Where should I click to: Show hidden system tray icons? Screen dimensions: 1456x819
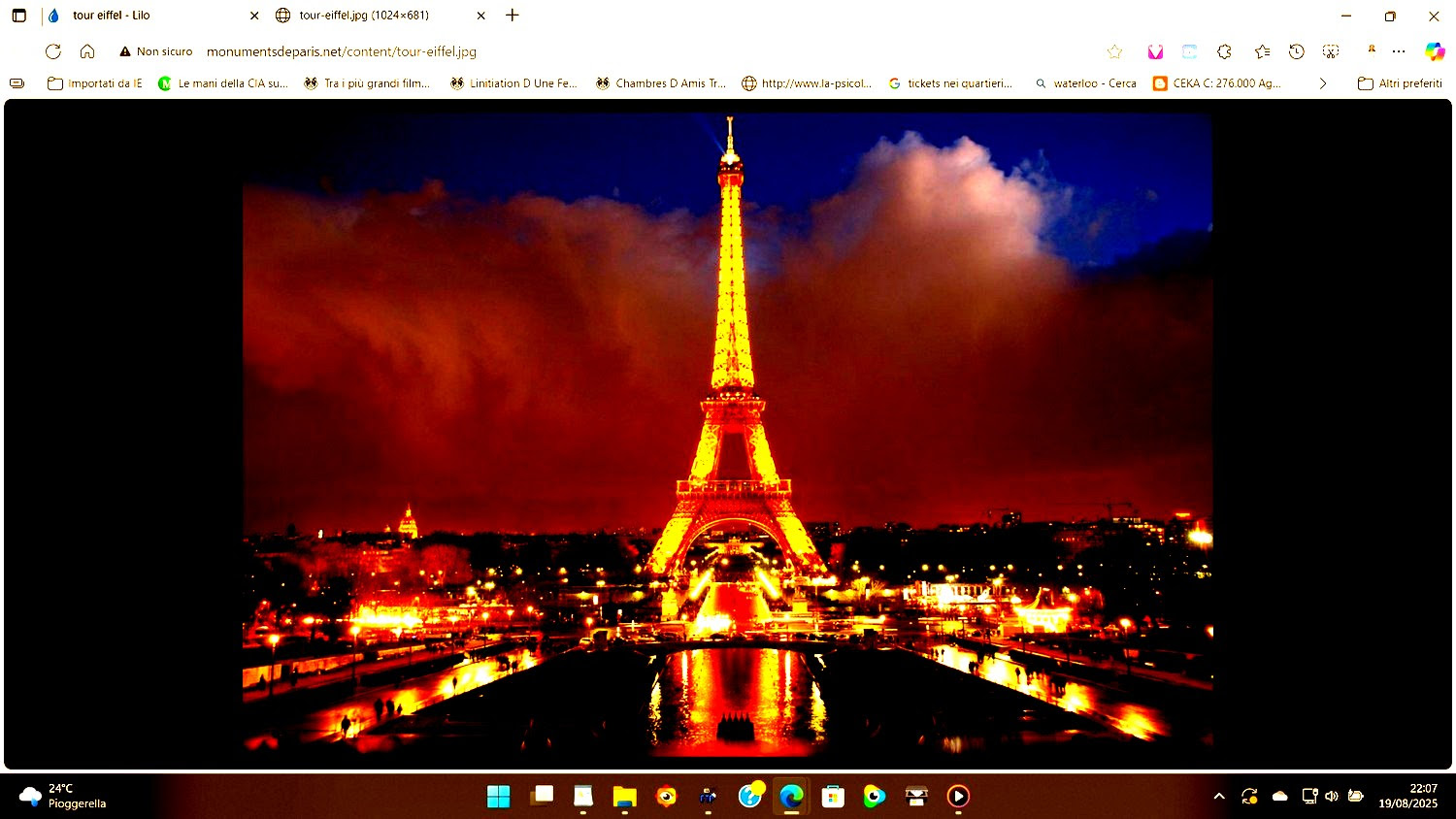pos(1219,796)
